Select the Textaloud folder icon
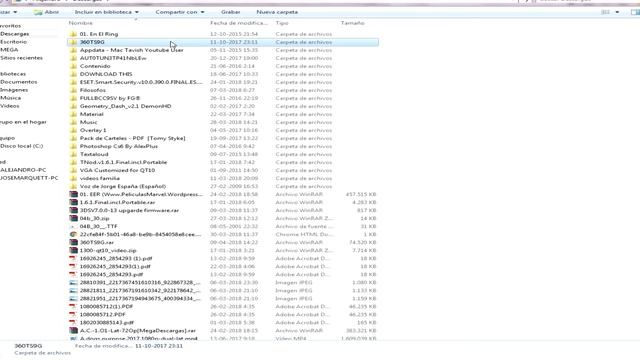This screenshot has width=640, height=360. 73,154
